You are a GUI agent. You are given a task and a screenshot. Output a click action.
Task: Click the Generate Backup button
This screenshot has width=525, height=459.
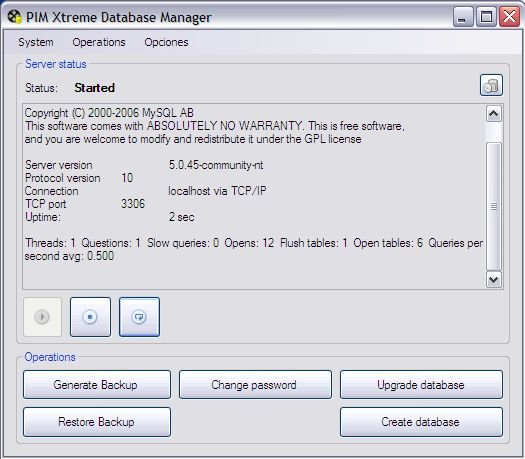(97, 384)
